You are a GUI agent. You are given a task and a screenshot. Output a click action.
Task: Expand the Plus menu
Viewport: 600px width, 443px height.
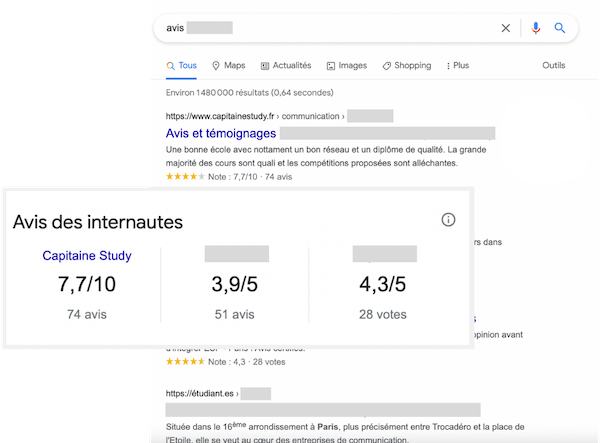pos(458,65)
